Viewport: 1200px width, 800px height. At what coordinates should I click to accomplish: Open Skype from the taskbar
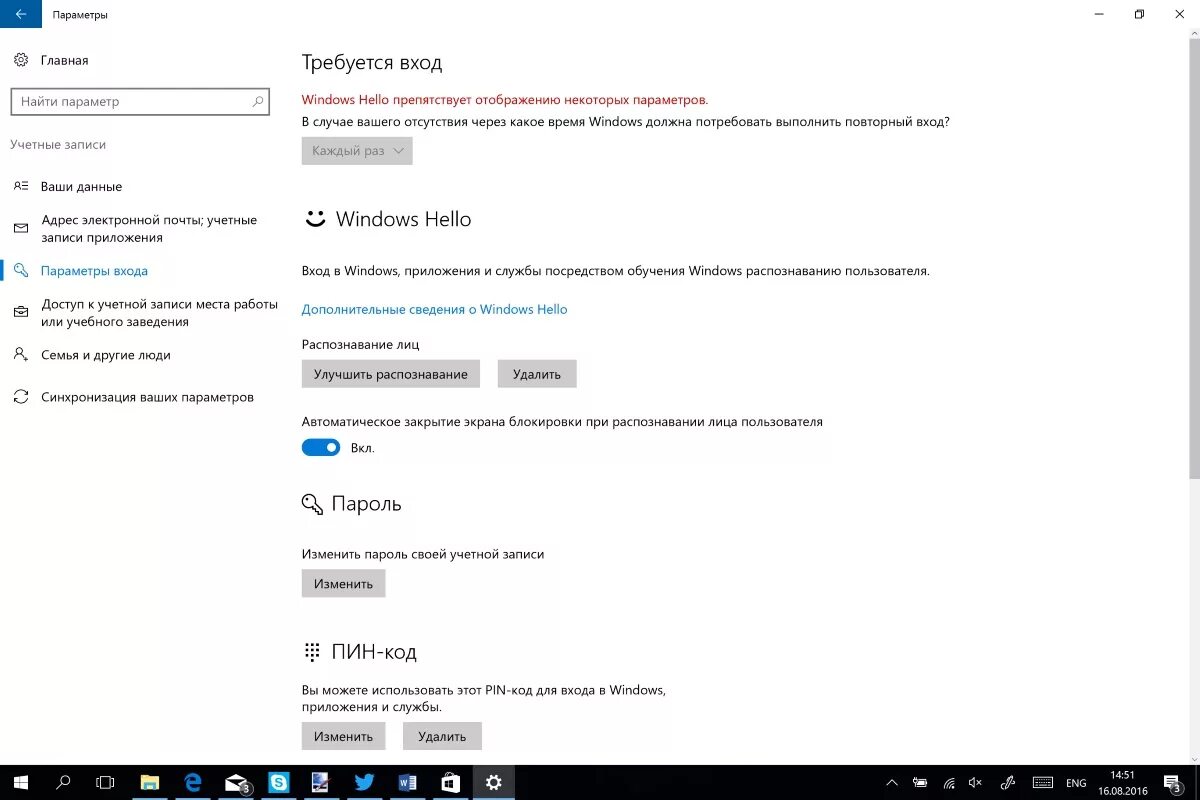[x=280, y=782]
